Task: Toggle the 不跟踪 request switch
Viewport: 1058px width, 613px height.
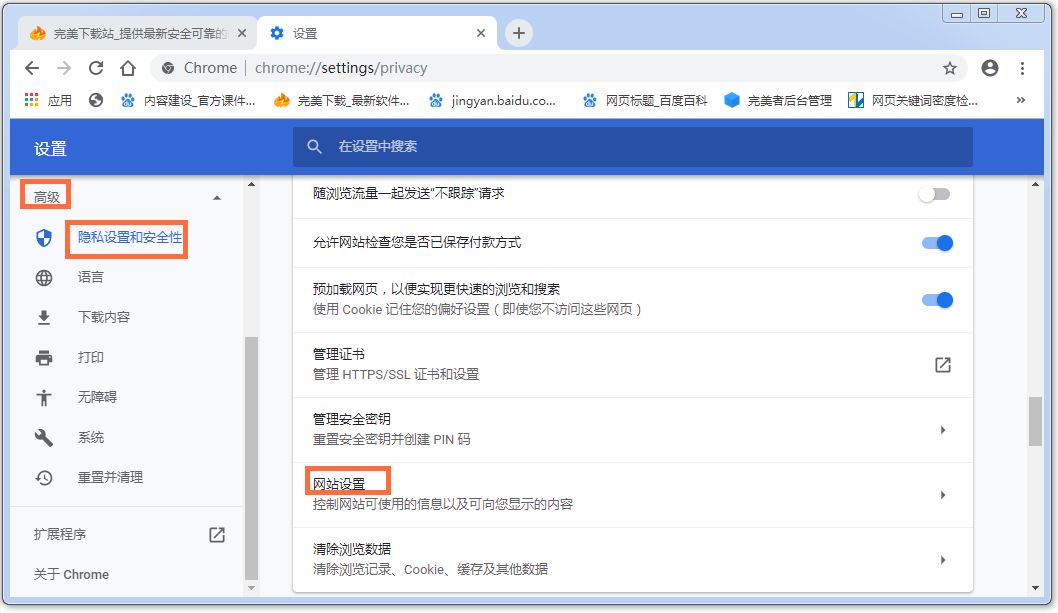Action: tap(935, 194)
